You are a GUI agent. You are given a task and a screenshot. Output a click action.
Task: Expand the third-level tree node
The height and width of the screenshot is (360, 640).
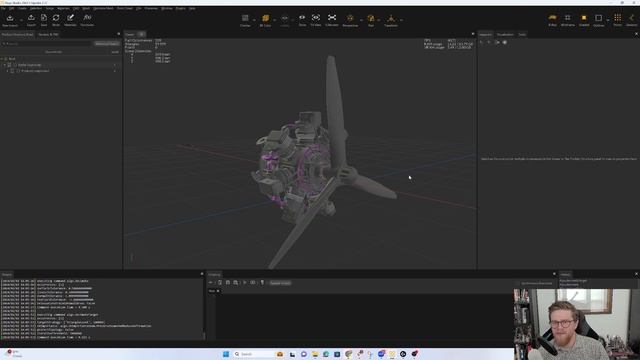7,71
